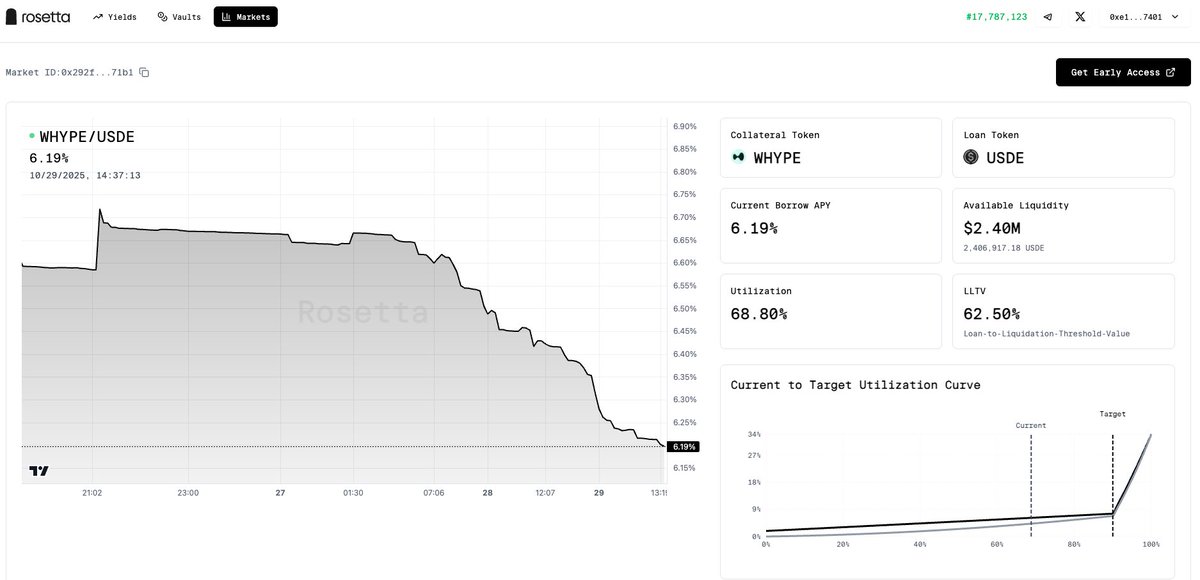
Task: Click the 6.90% y-axis label
Action: pos(685,126)
